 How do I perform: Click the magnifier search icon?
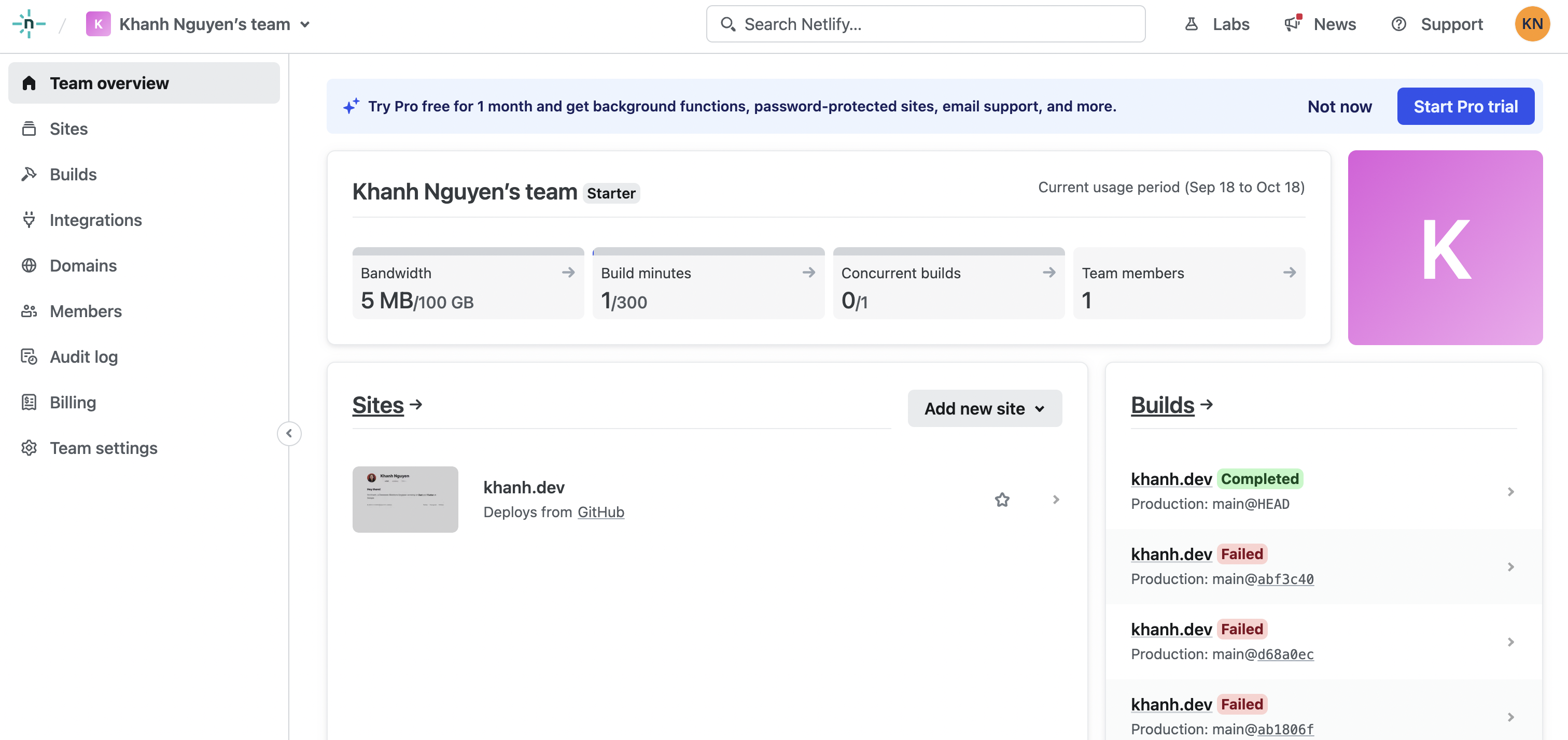tap(727, 24)
